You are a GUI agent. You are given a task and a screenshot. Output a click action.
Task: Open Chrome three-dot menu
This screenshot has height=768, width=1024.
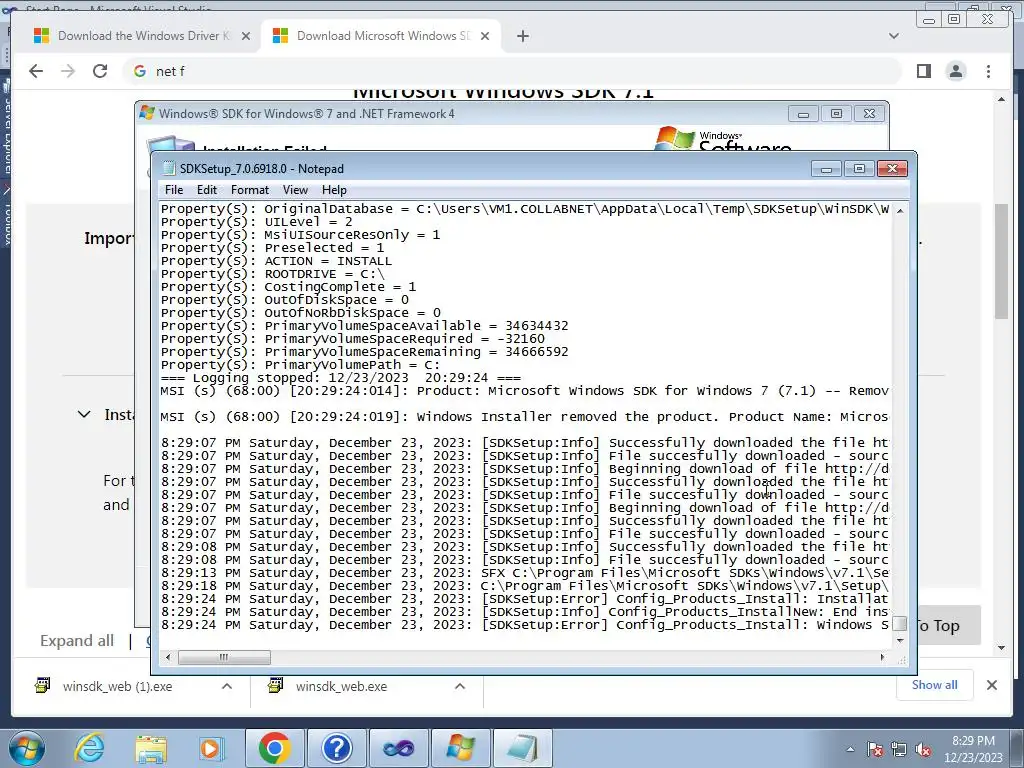988,71
